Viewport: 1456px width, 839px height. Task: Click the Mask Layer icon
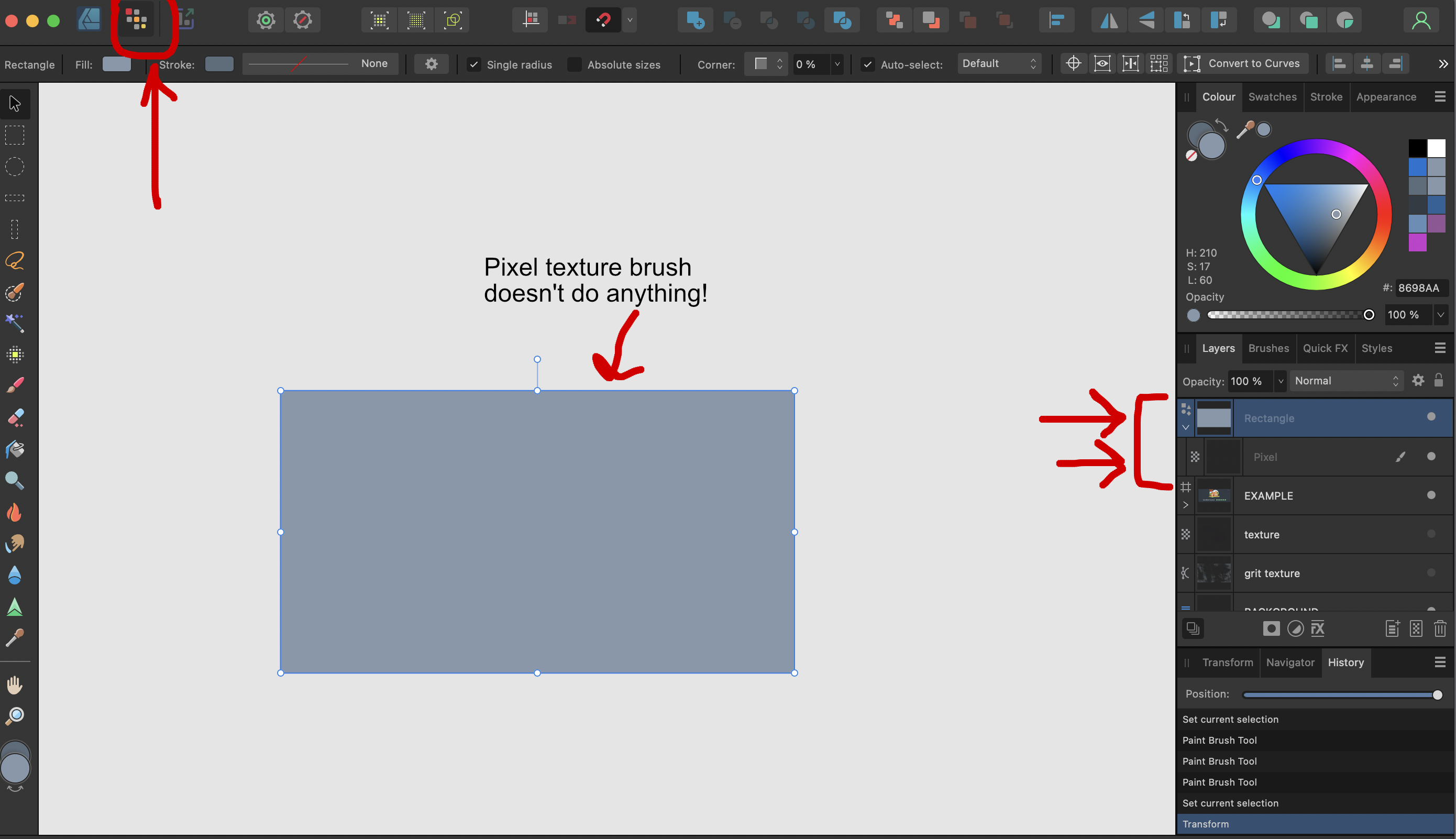pyautogui.click(x=1271, y=628)
